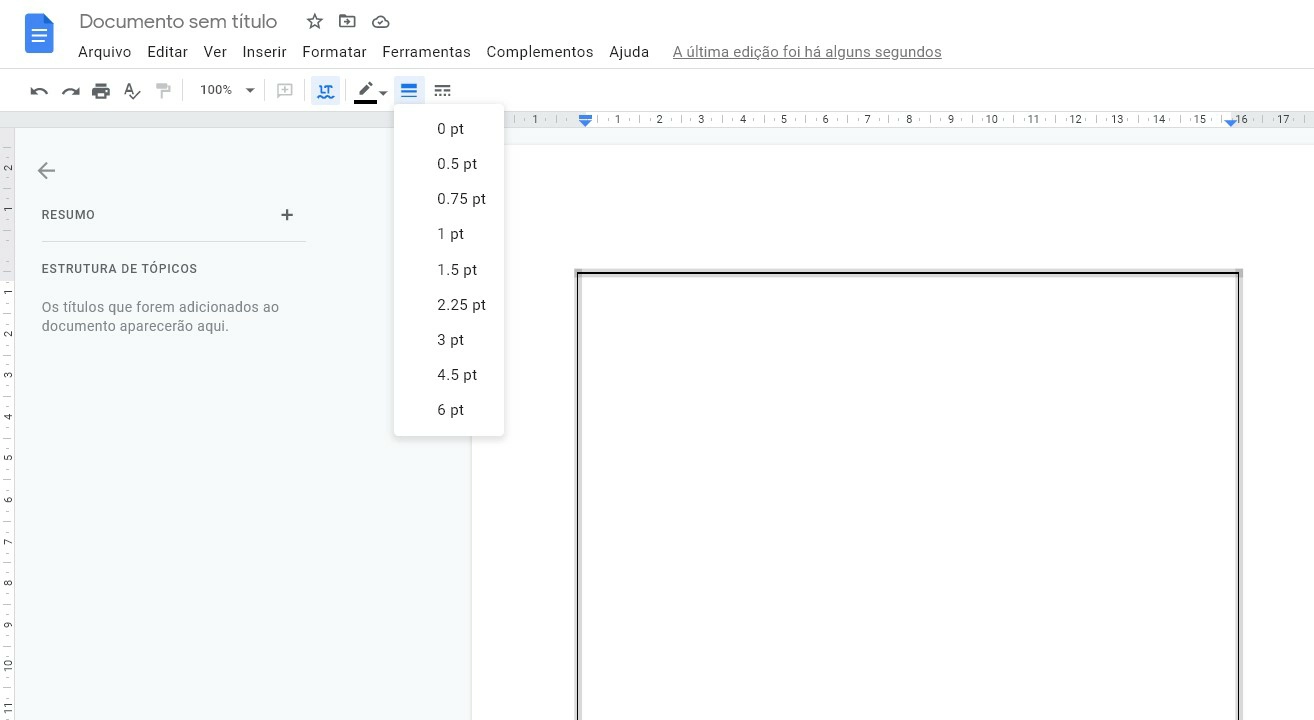This screenshot has width=1314, height=720.
Task: Open the Ferramentas menu
Action: (426, 52)
